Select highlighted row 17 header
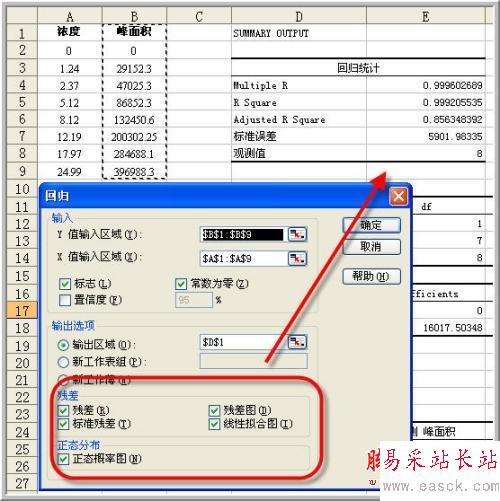The height and width of the screenshot is (501, 500). (x=22, y=310)
